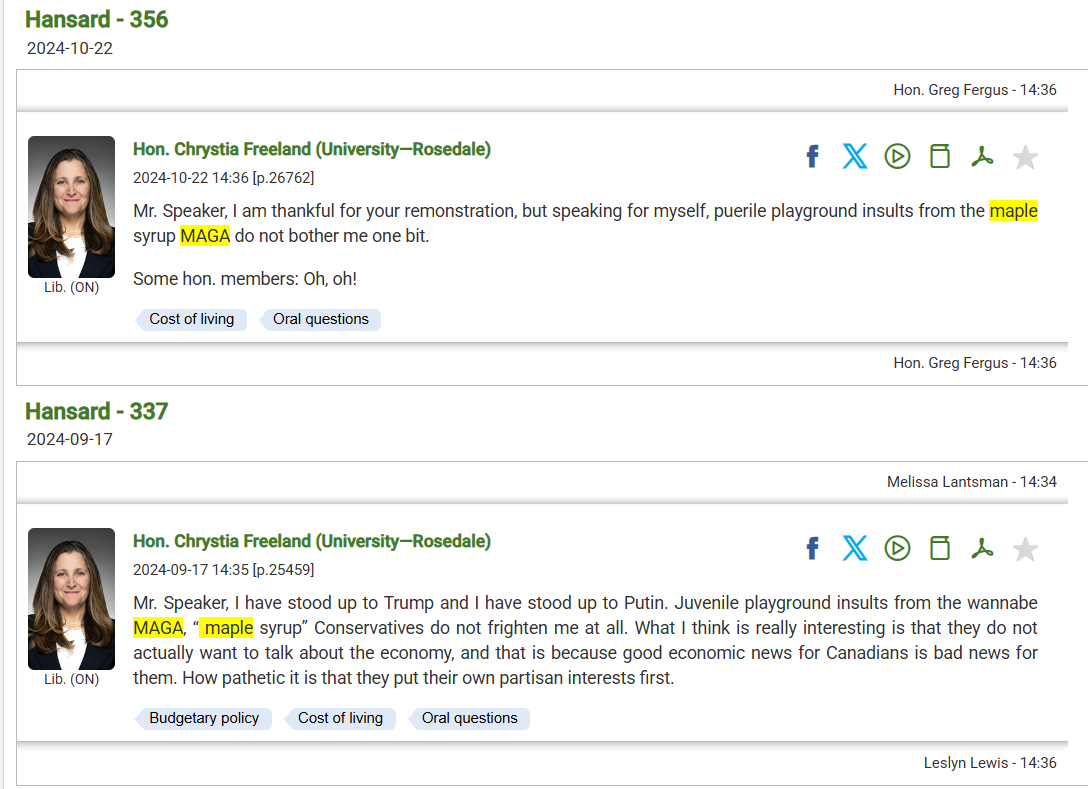Screen dimensions: 1088x789
Task: Share the 2024-10-22 speech on X
Action: [x=855, y=157]
